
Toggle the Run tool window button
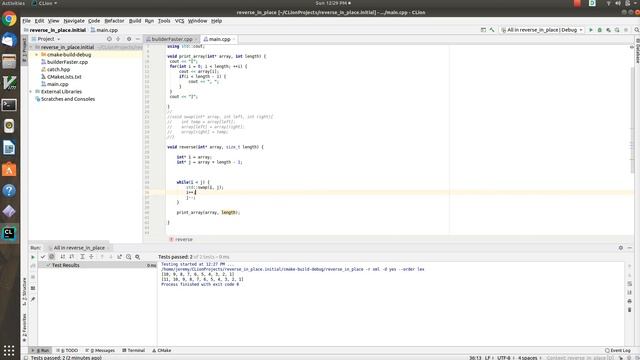(41, 351)
